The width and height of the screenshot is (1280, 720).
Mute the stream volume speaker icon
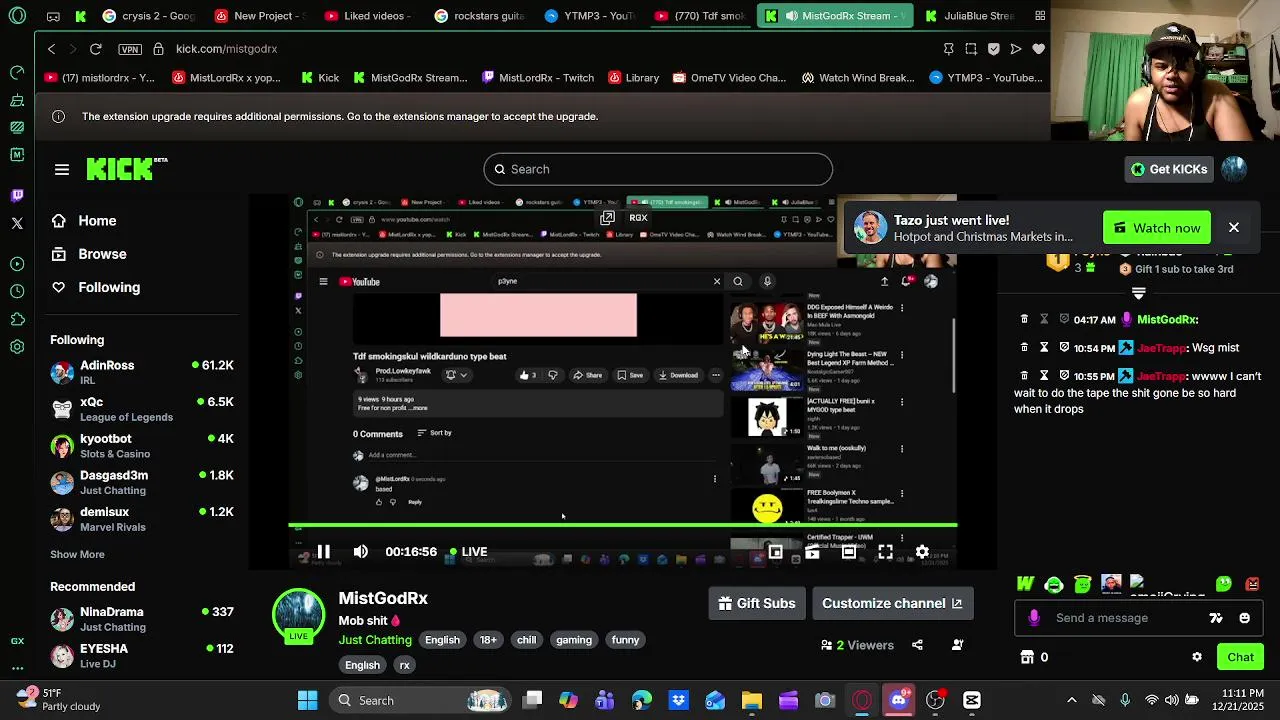pyautogui.click(x=361, y=552)
